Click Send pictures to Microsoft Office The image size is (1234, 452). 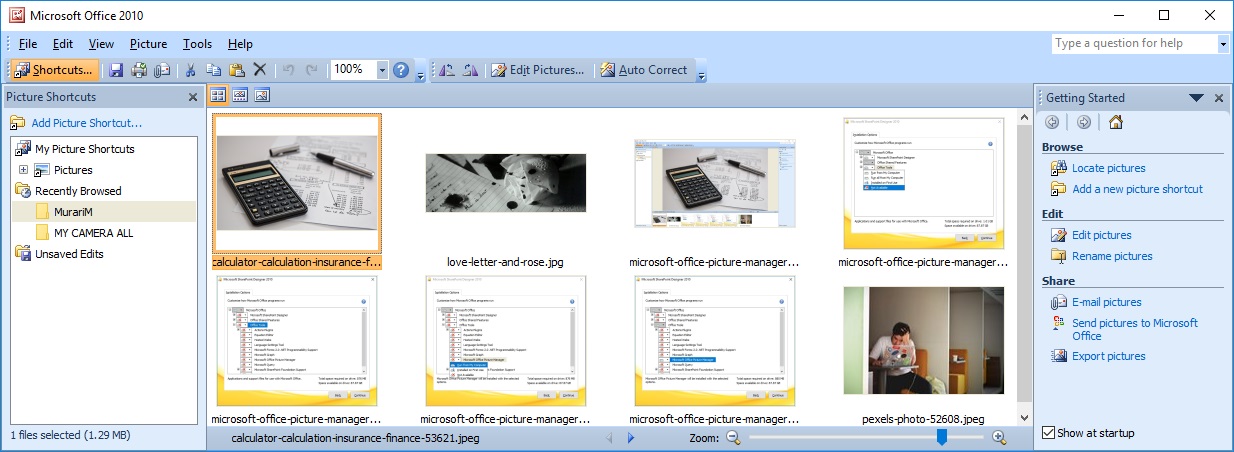click(x=1134, y=329)
